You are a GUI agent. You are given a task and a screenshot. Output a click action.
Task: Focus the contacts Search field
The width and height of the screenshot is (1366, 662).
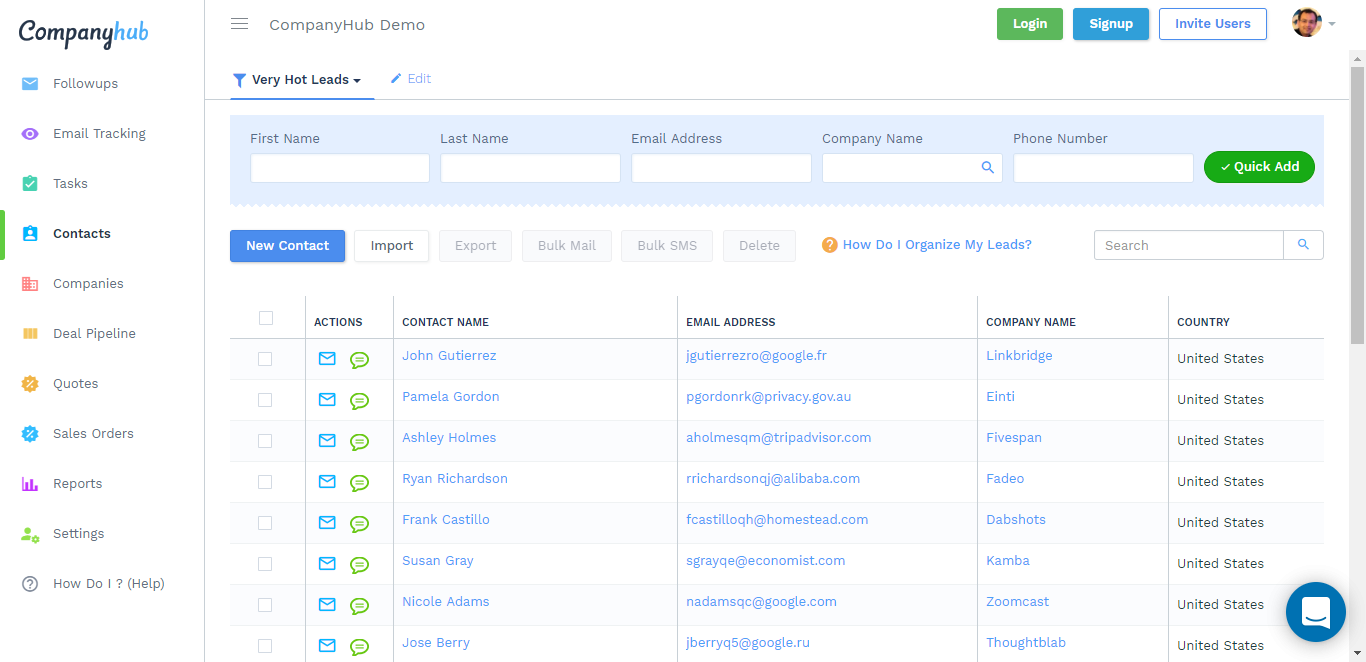(1189, 245)
